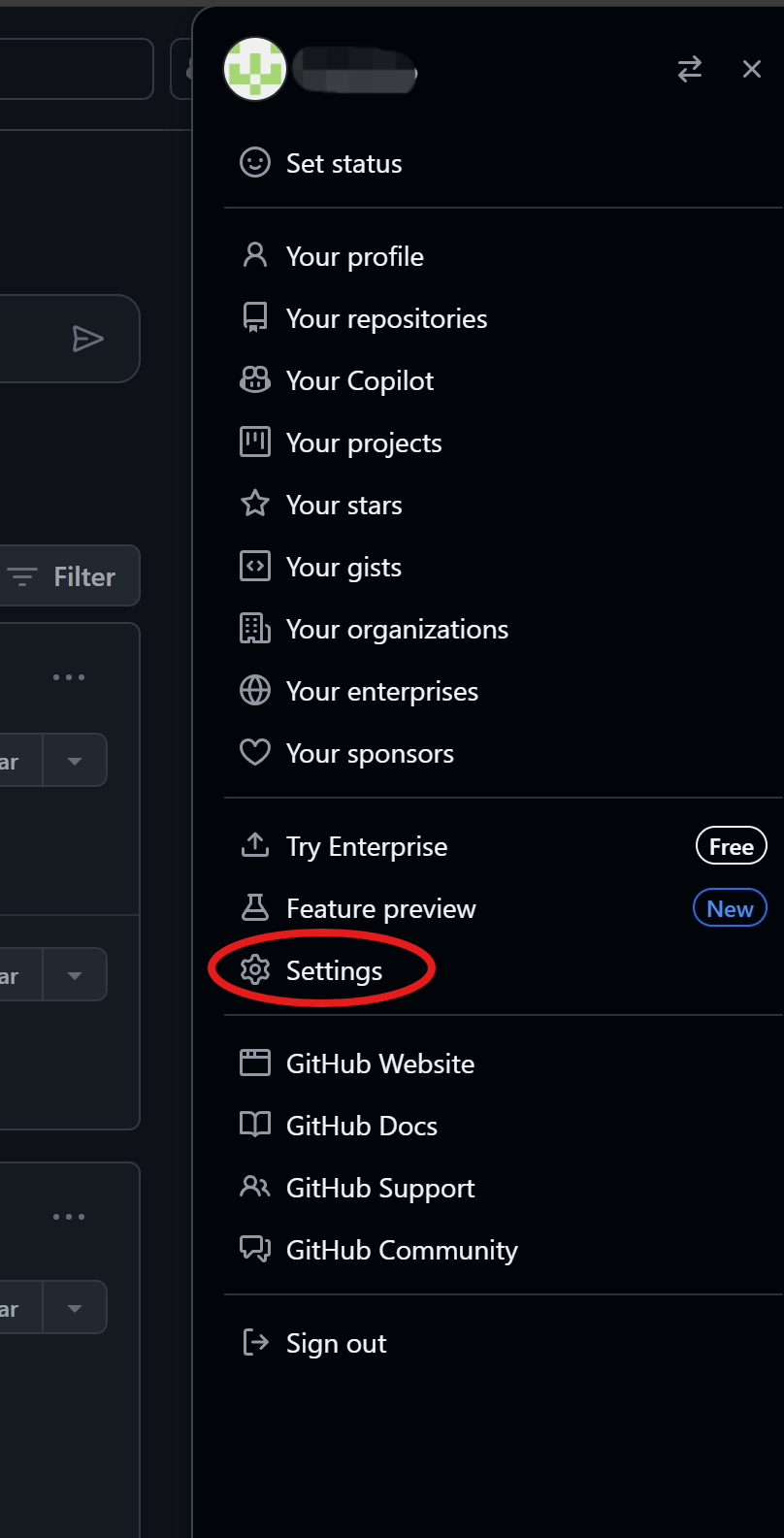
Task: Click the Sign out arrow icon
Action: [255, 1343]
